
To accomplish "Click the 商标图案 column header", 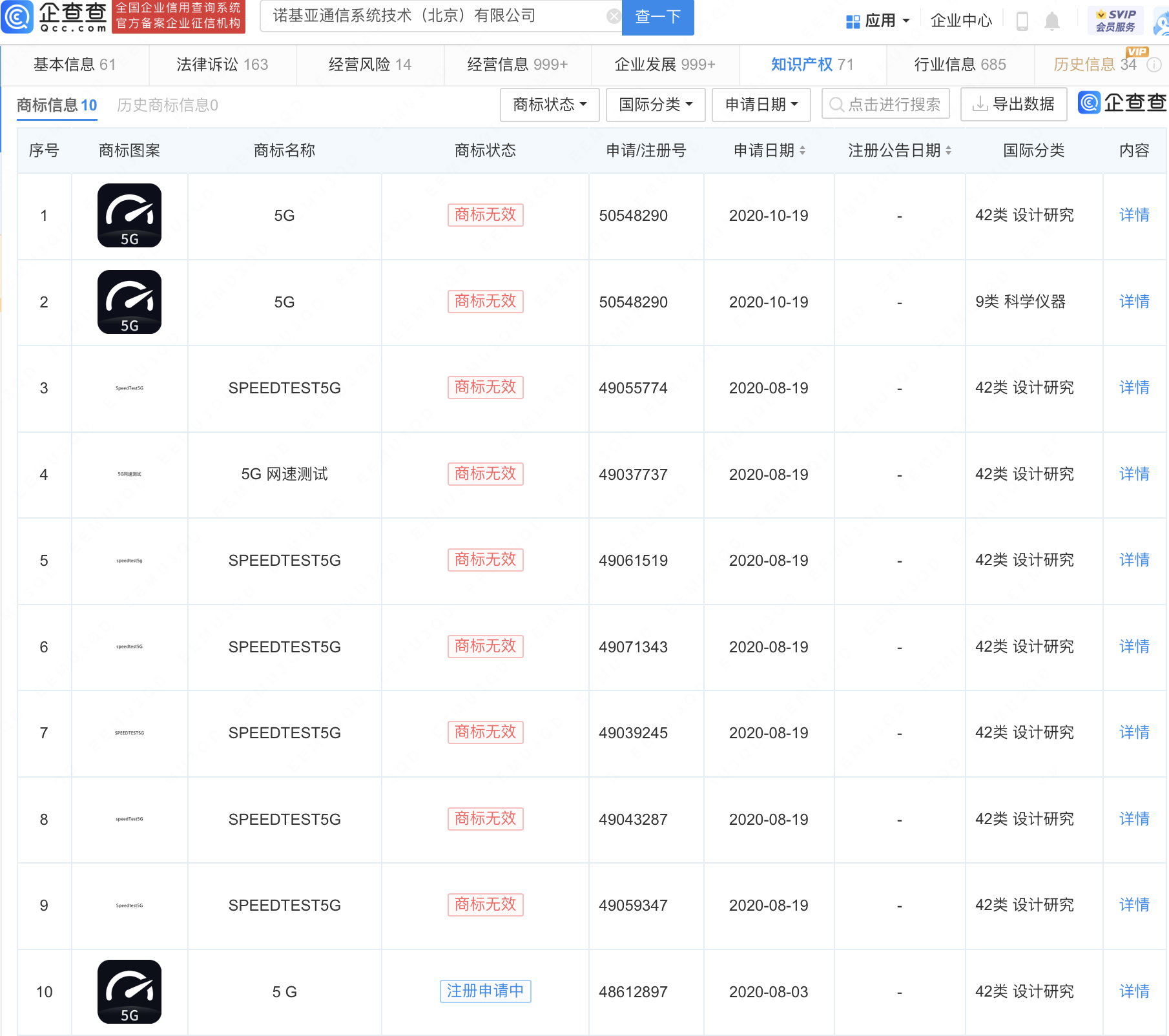I will pyautogui.click(x=130, y=150).
